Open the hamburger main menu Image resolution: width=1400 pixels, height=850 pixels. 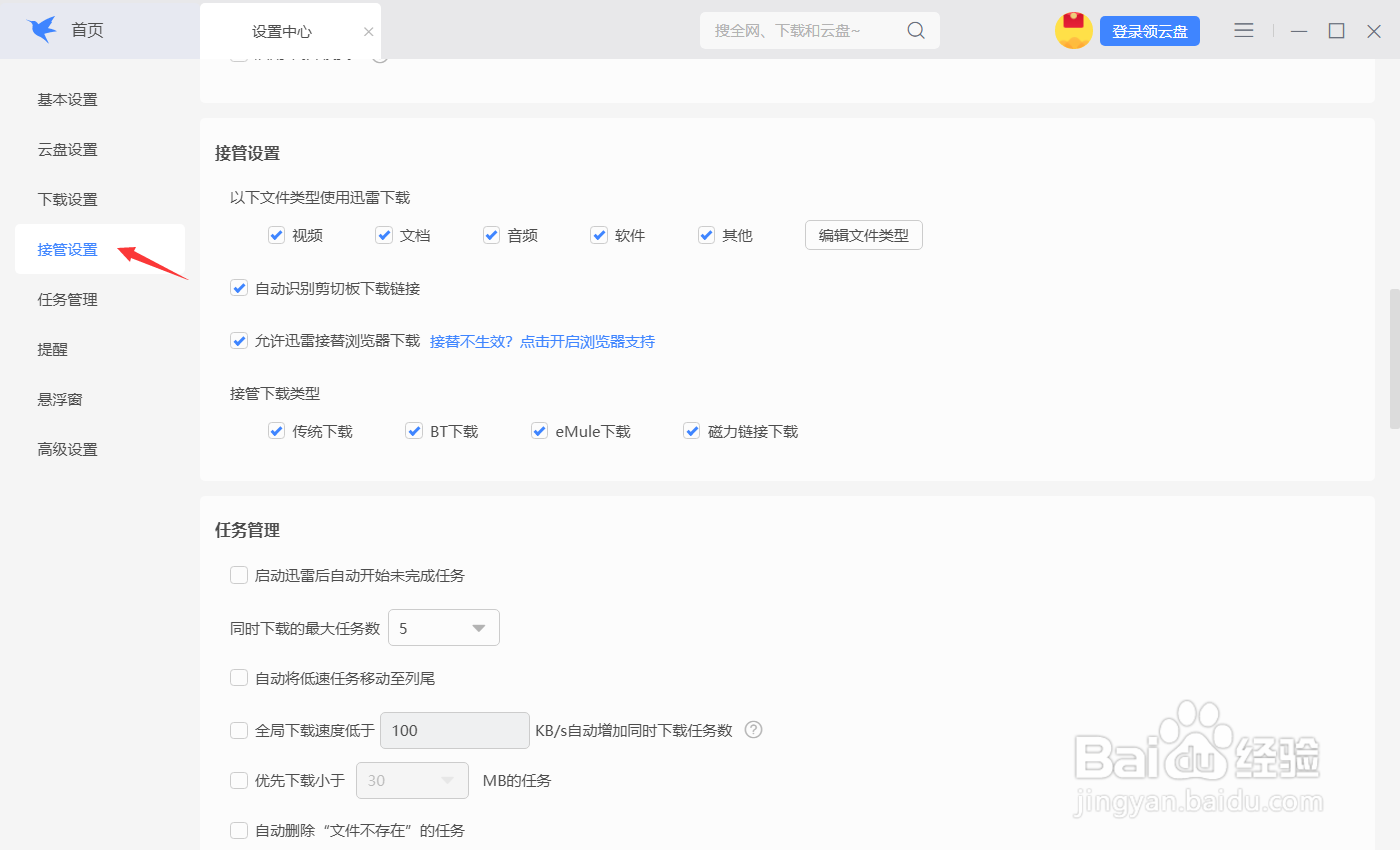click(1244, 31)
